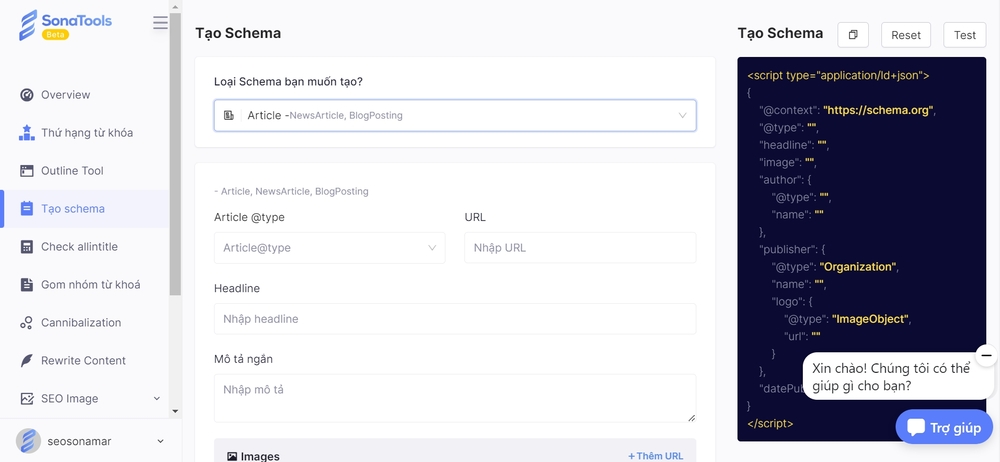The width and height of the screenshot is (1000, 462).
Task: Go to Outline Tool
Action: (x=72, y=171)
